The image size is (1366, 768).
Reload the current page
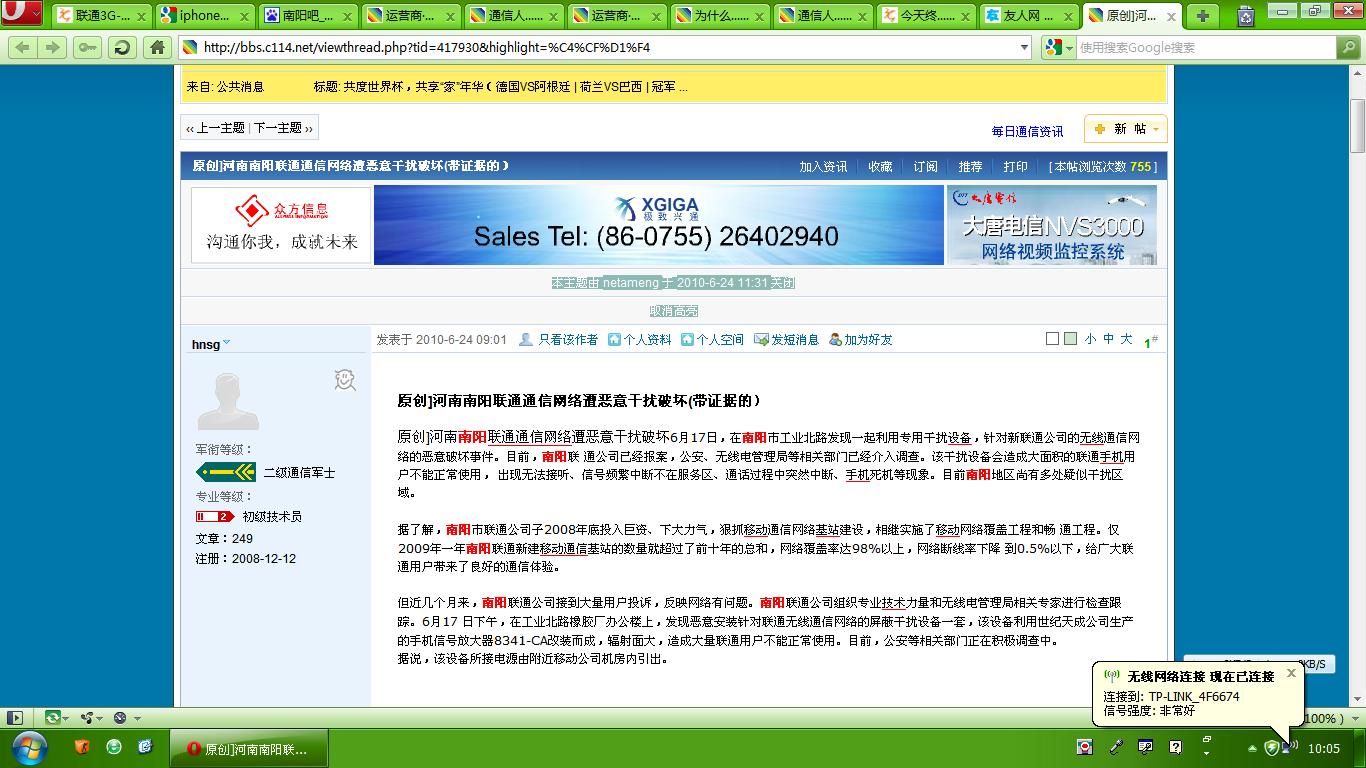pyautogui.click(x=122, y=47)
